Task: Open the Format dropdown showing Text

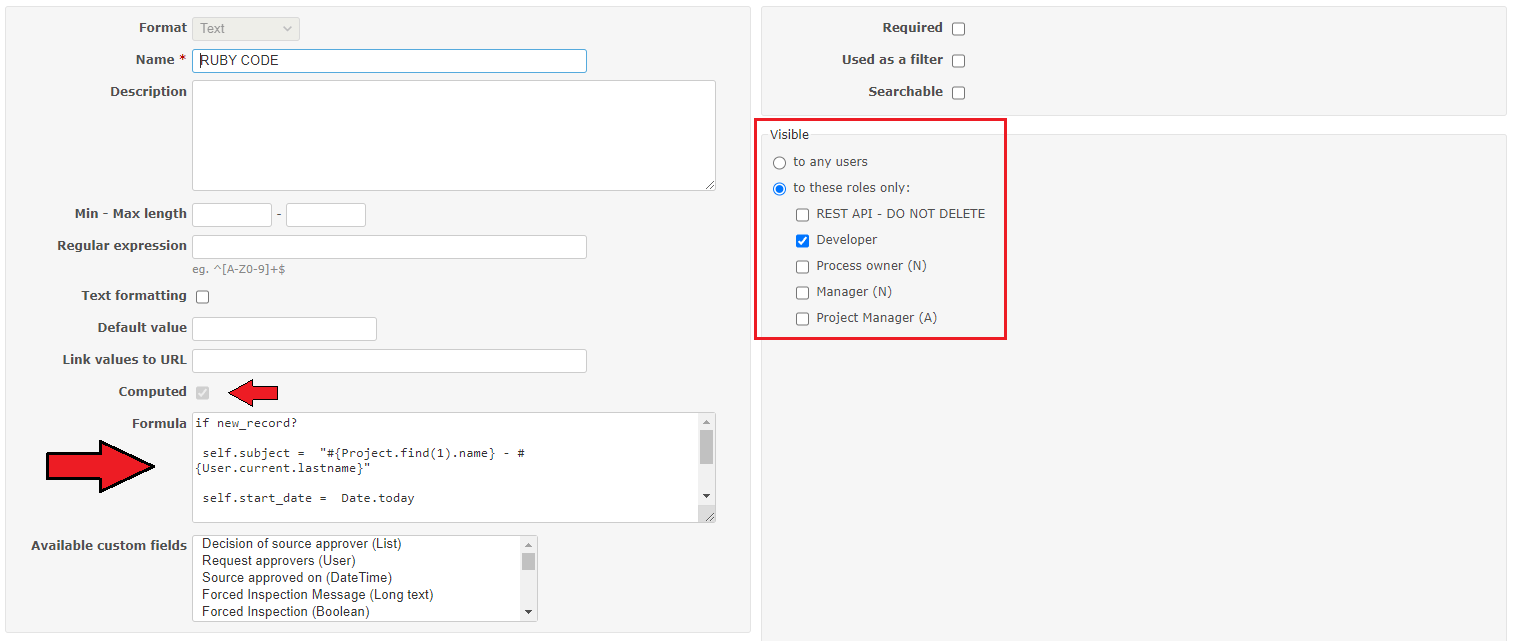Action: click(245, 28)
